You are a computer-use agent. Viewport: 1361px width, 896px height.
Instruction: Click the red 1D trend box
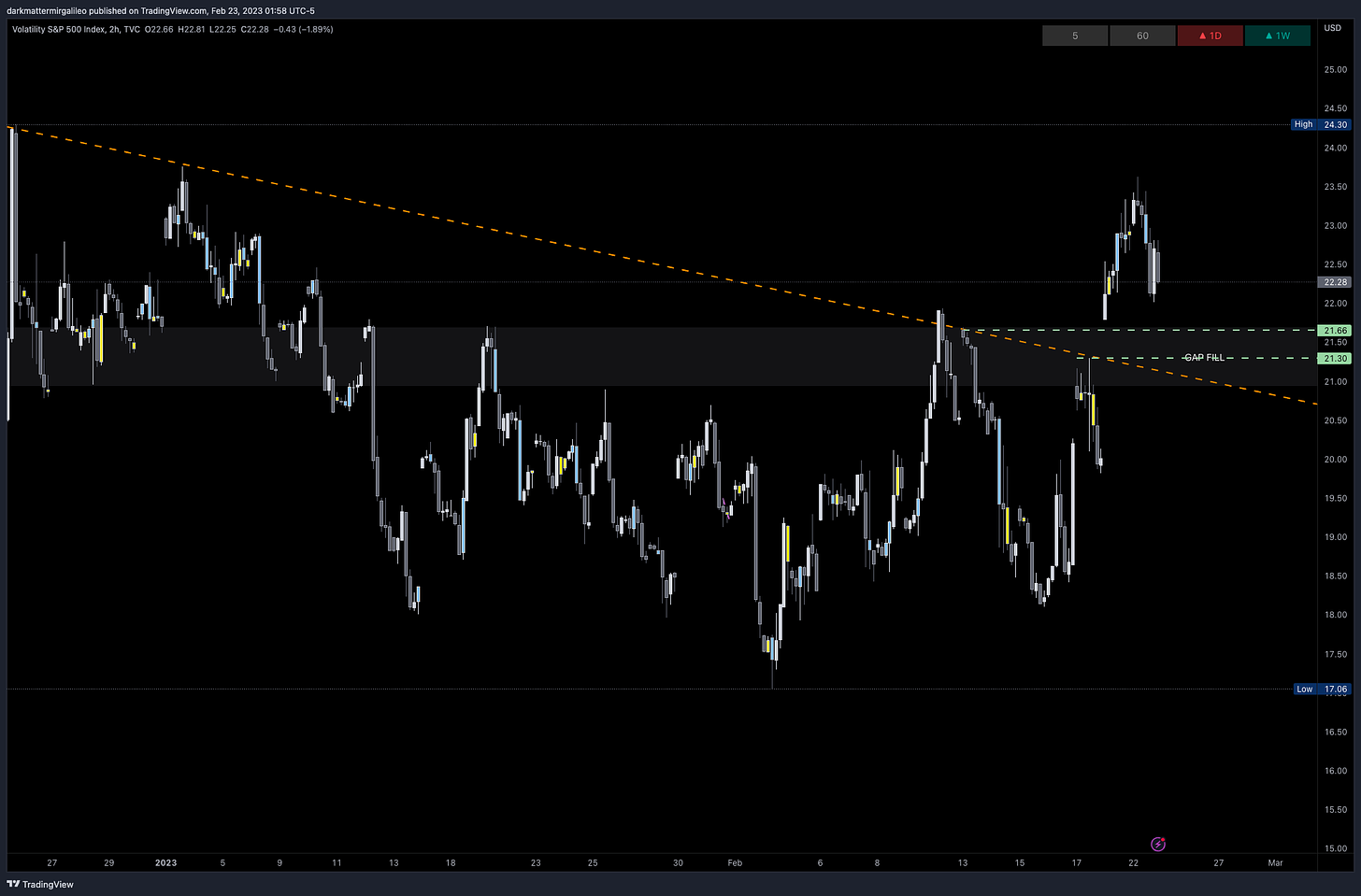(1210, 36)
